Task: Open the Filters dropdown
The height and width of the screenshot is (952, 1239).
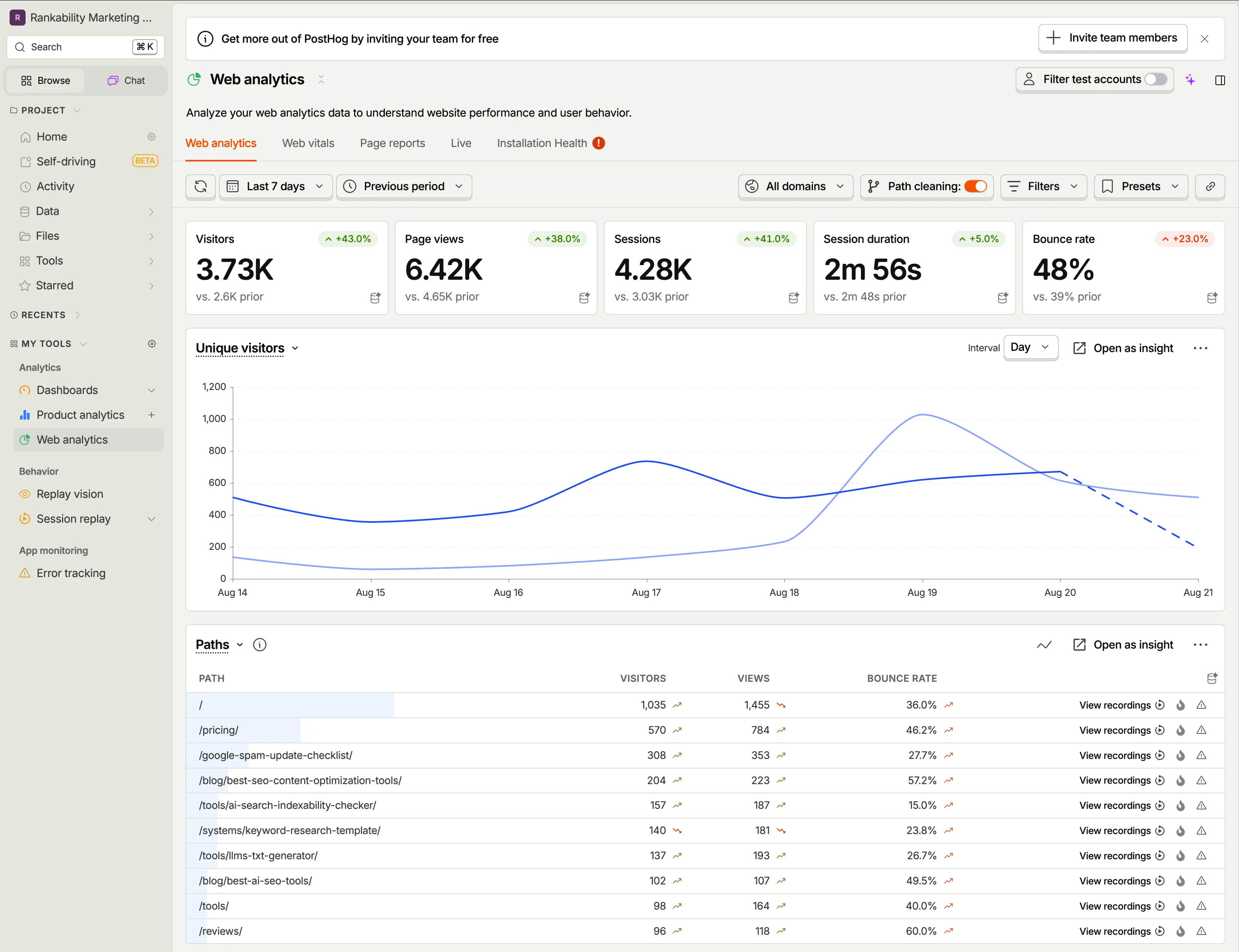Action: tap(1044, 186)
